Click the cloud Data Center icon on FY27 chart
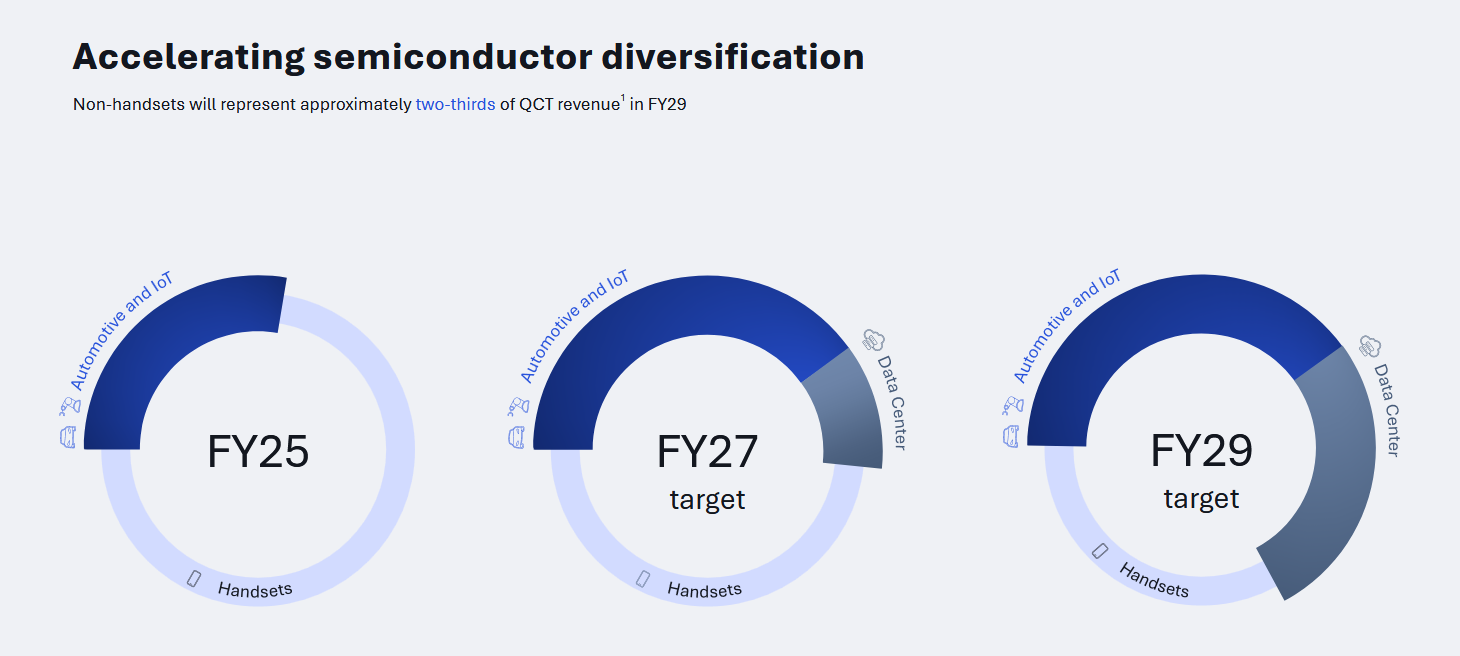The height and width of the screenshot is (656, 1460). (x=872, y=340)
